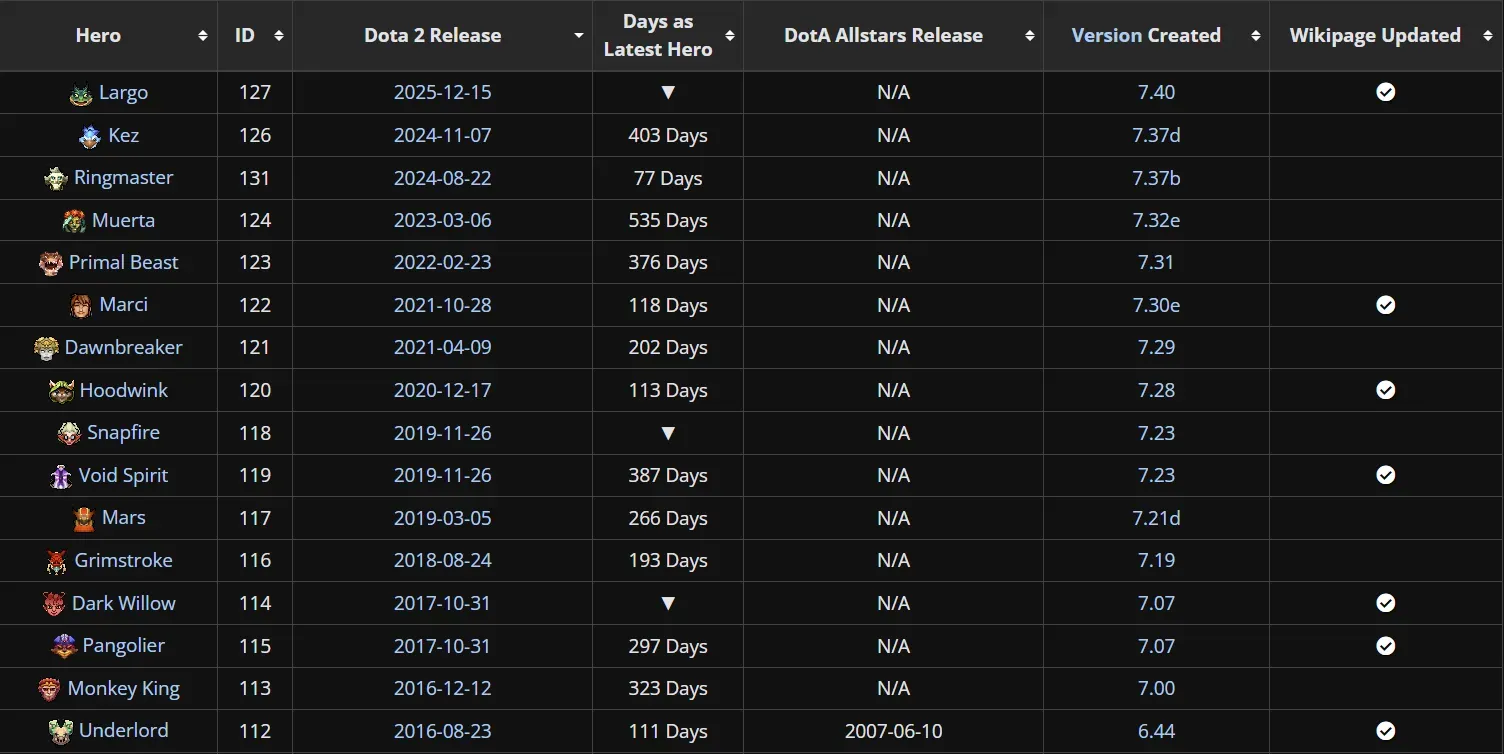Click the Primal Beast portrait icon

51,264
